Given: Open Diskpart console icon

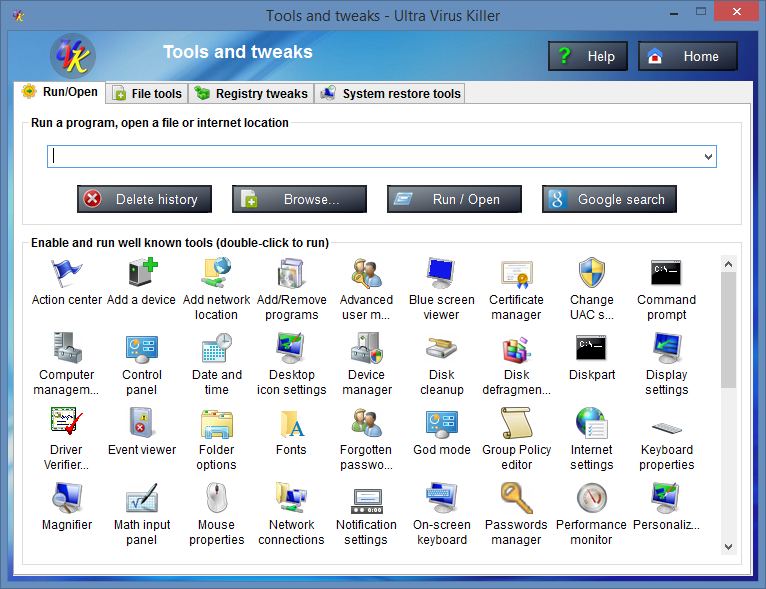Looking at the screenshot, I should (592, 348).
